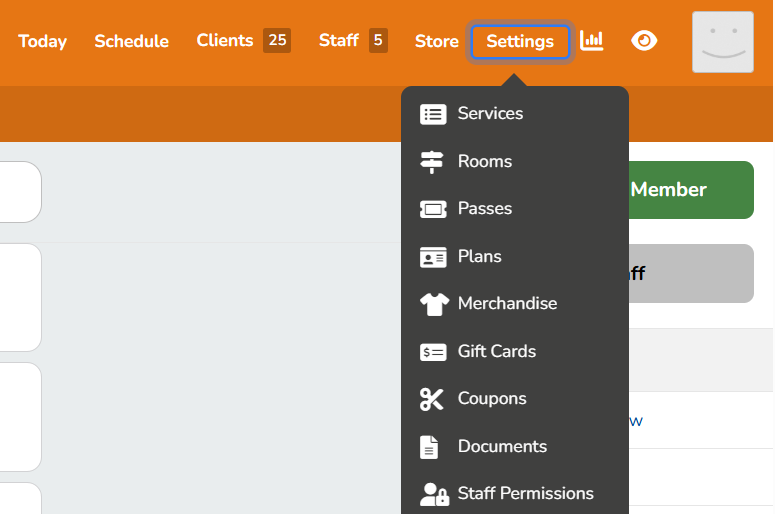This screenshot has height=514, width=775.
Task: Open the Clients tab
Action: [225, 41]
